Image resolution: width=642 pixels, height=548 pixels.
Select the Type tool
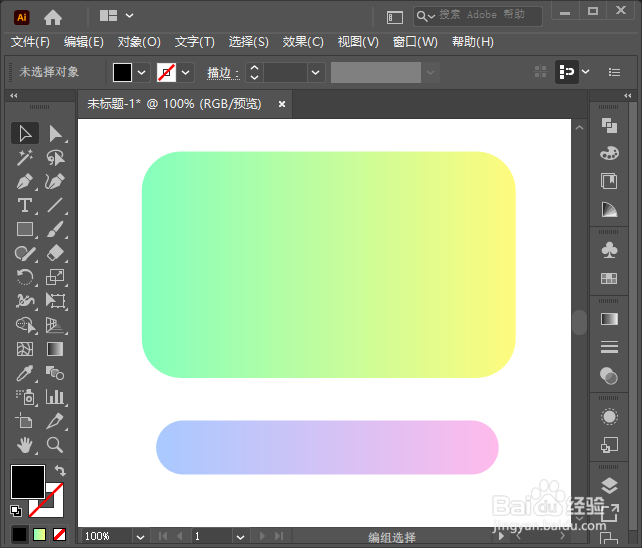[x=25, y=205]
